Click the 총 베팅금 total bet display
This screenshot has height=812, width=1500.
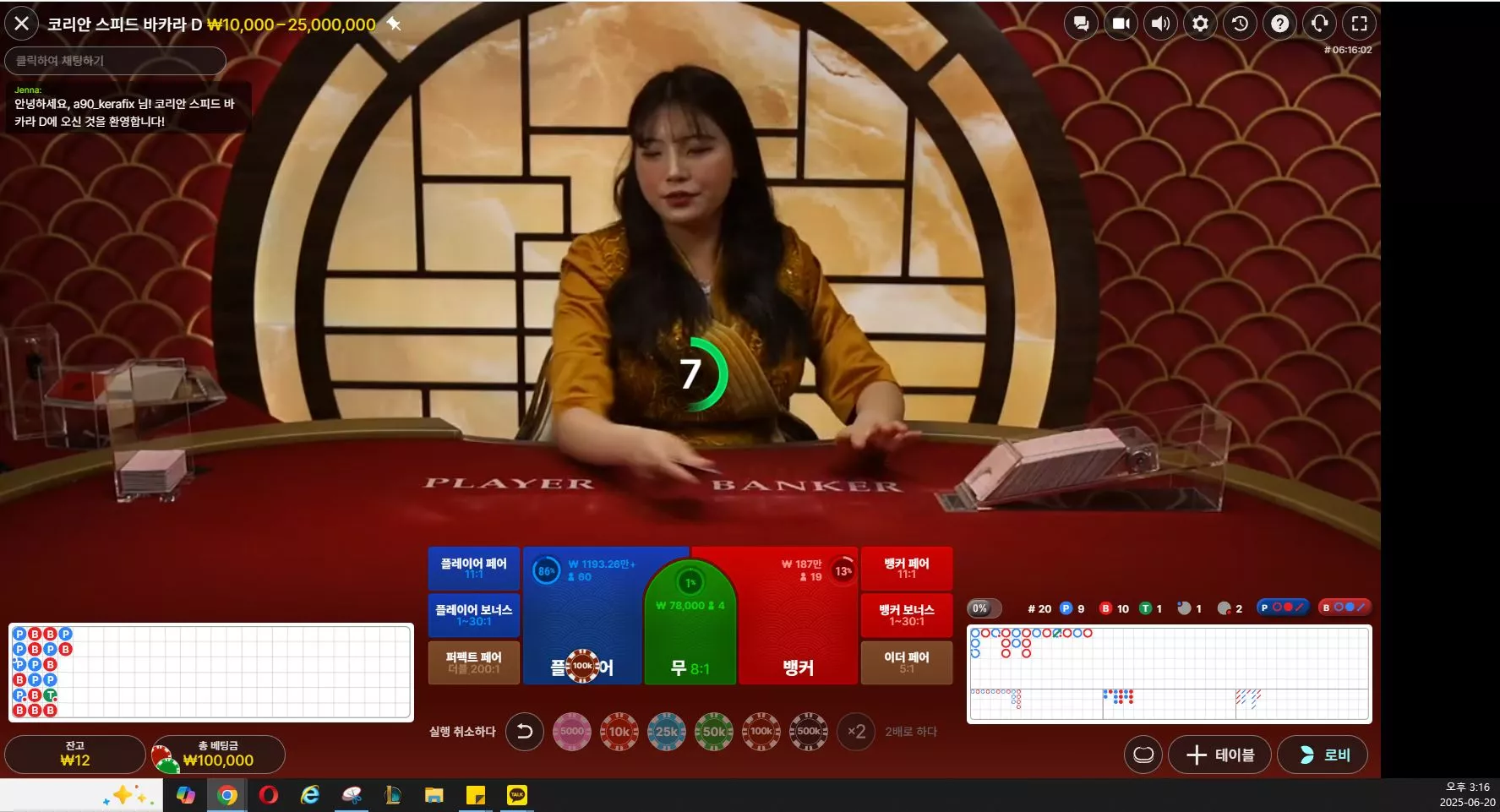(x=218, y=754)
